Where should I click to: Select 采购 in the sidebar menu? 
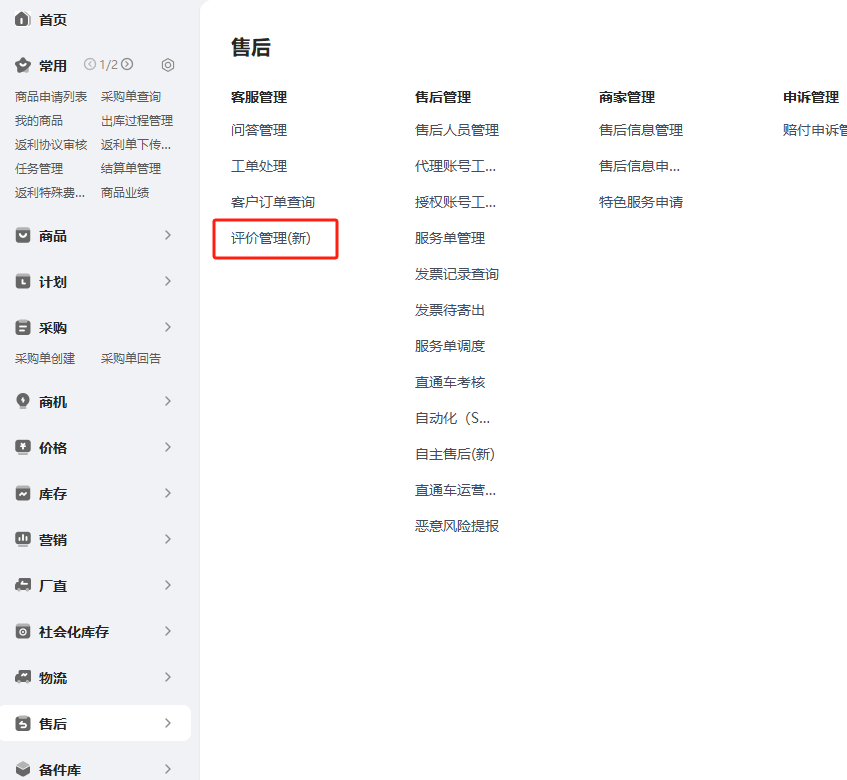pyautogui.click(x=53, y=327)
